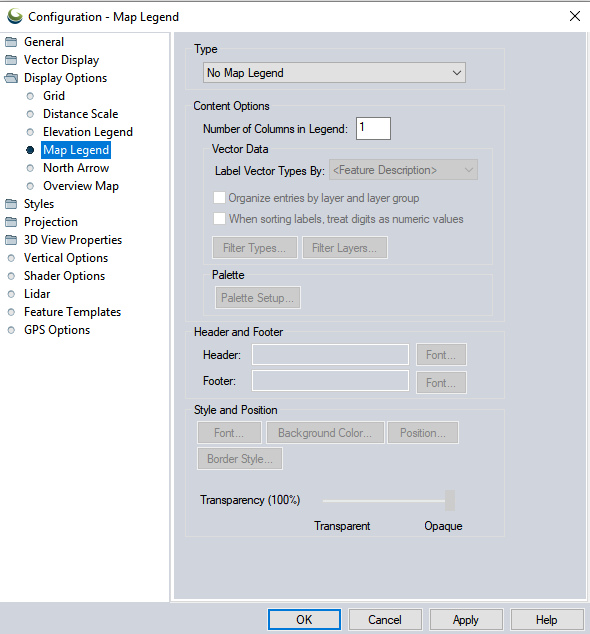This screenshot has width=590, height=634.
Task: Open Label Vector Types By dropdown
Action: [404, 170]
